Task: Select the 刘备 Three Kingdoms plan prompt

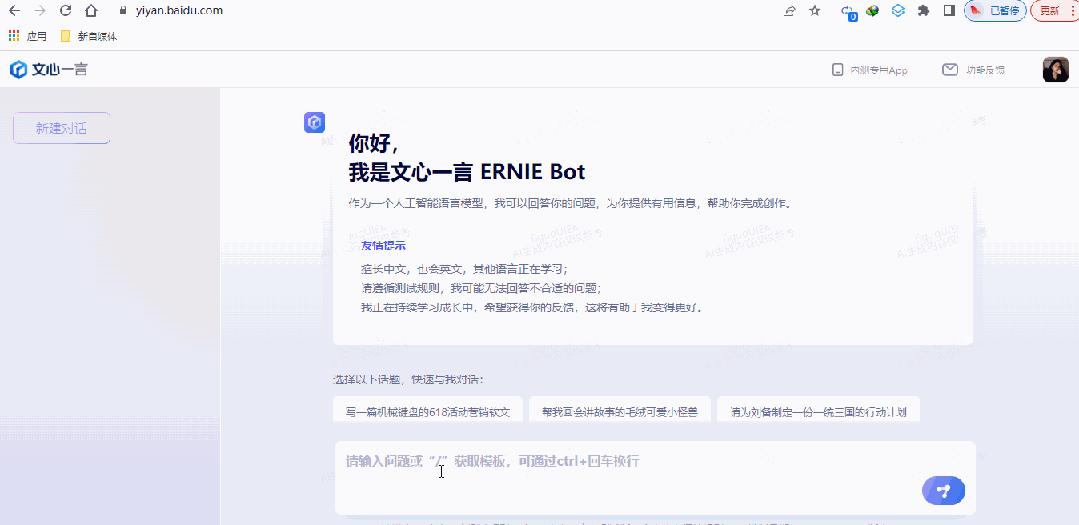Action: [818, 411]
